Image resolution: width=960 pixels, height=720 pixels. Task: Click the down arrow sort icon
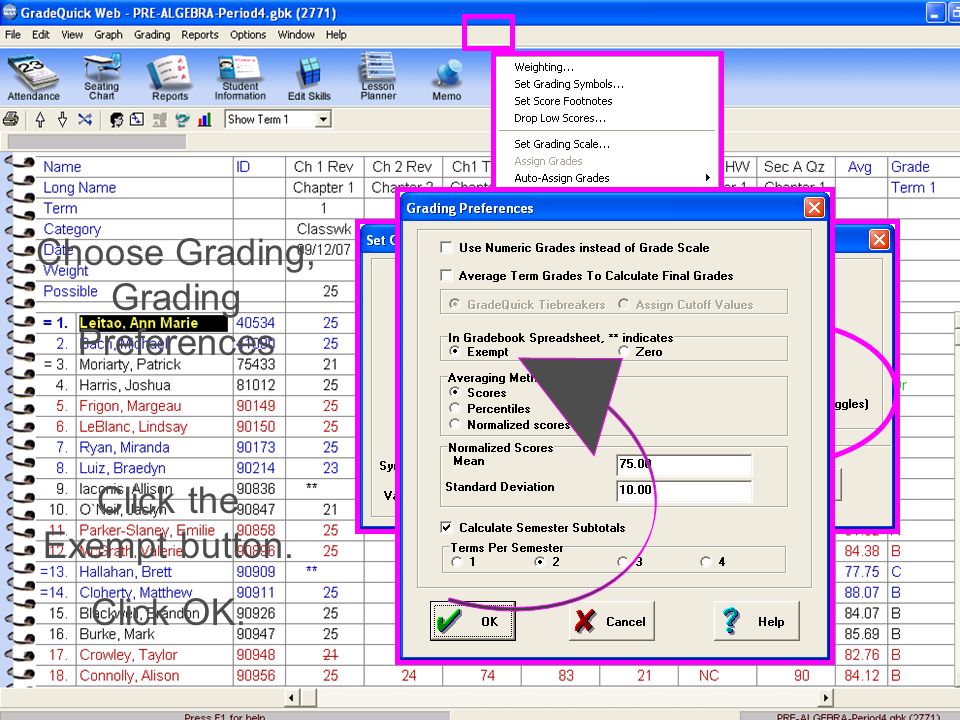coord(62,119)
